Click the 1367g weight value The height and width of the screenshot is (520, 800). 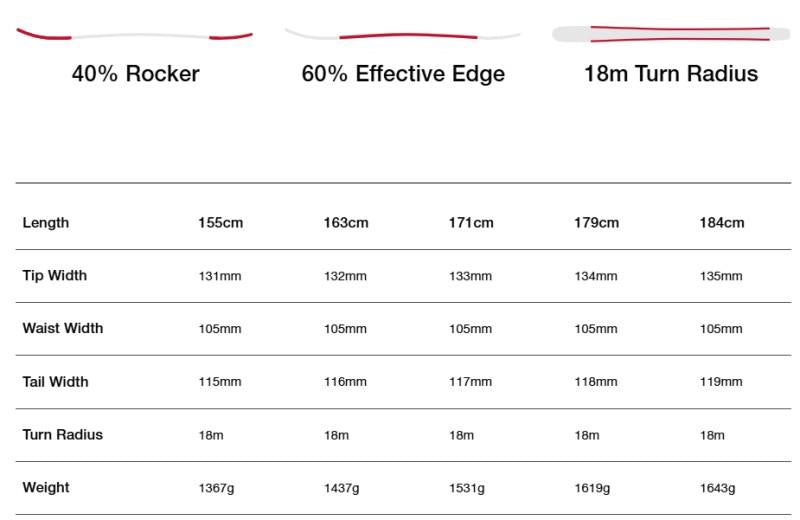point(216,488)
